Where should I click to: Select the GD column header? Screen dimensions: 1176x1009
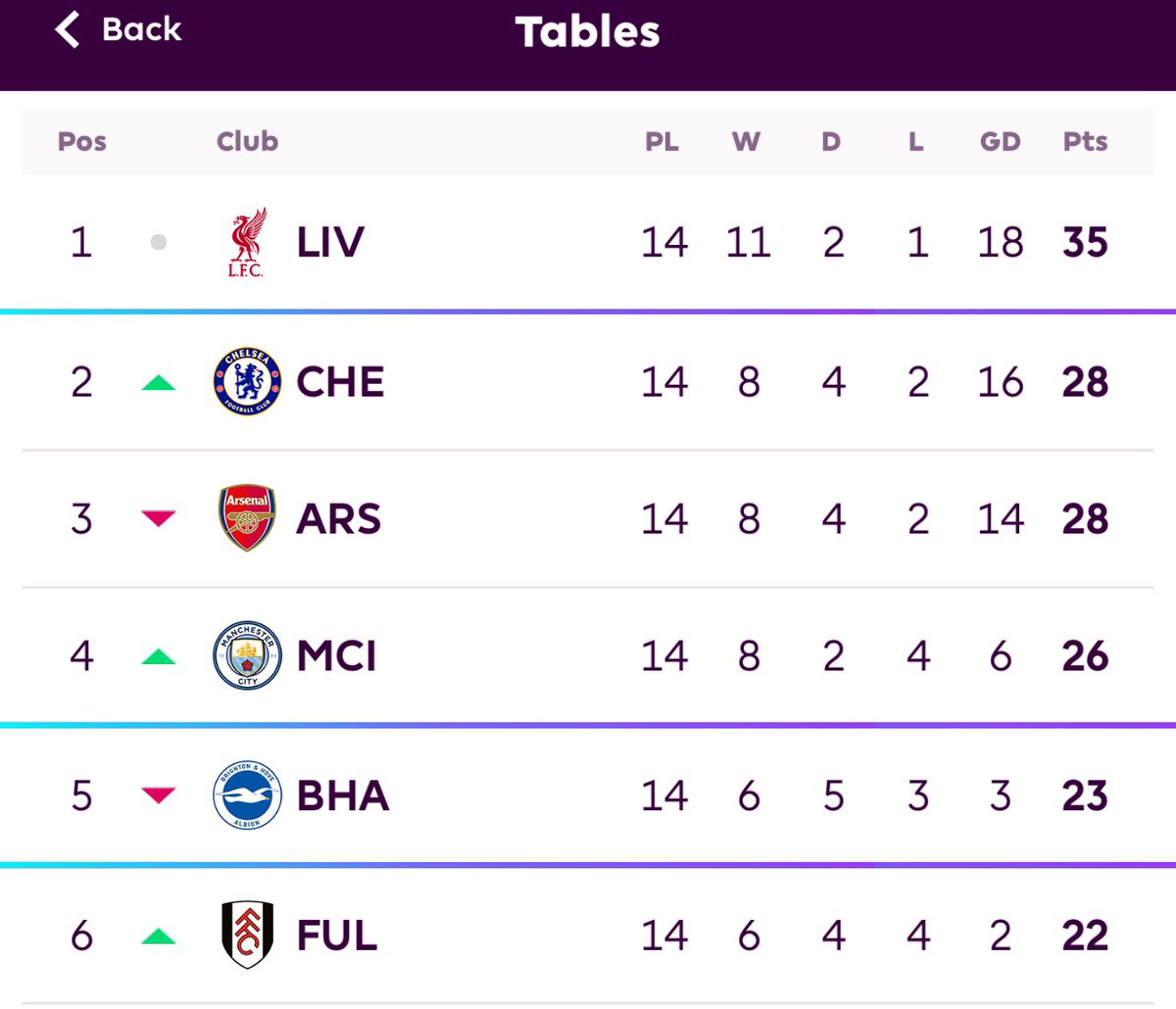(1000, 141)
